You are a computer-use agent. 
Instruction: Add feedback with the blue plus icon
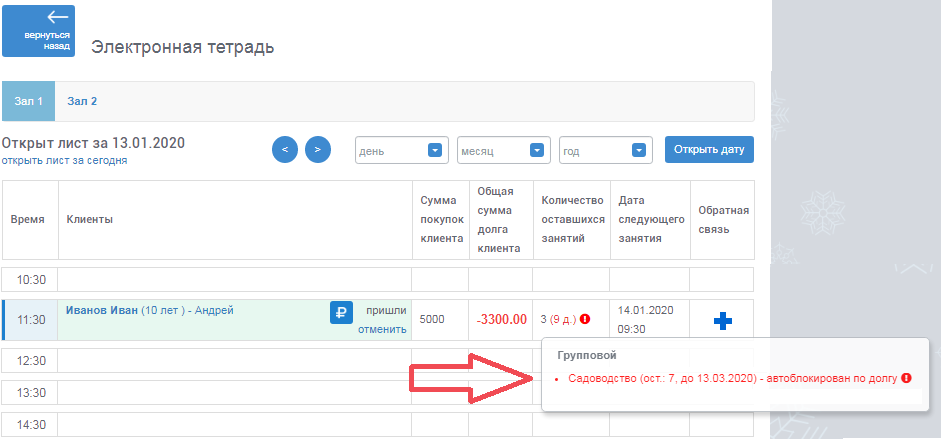tap(723, 321)
